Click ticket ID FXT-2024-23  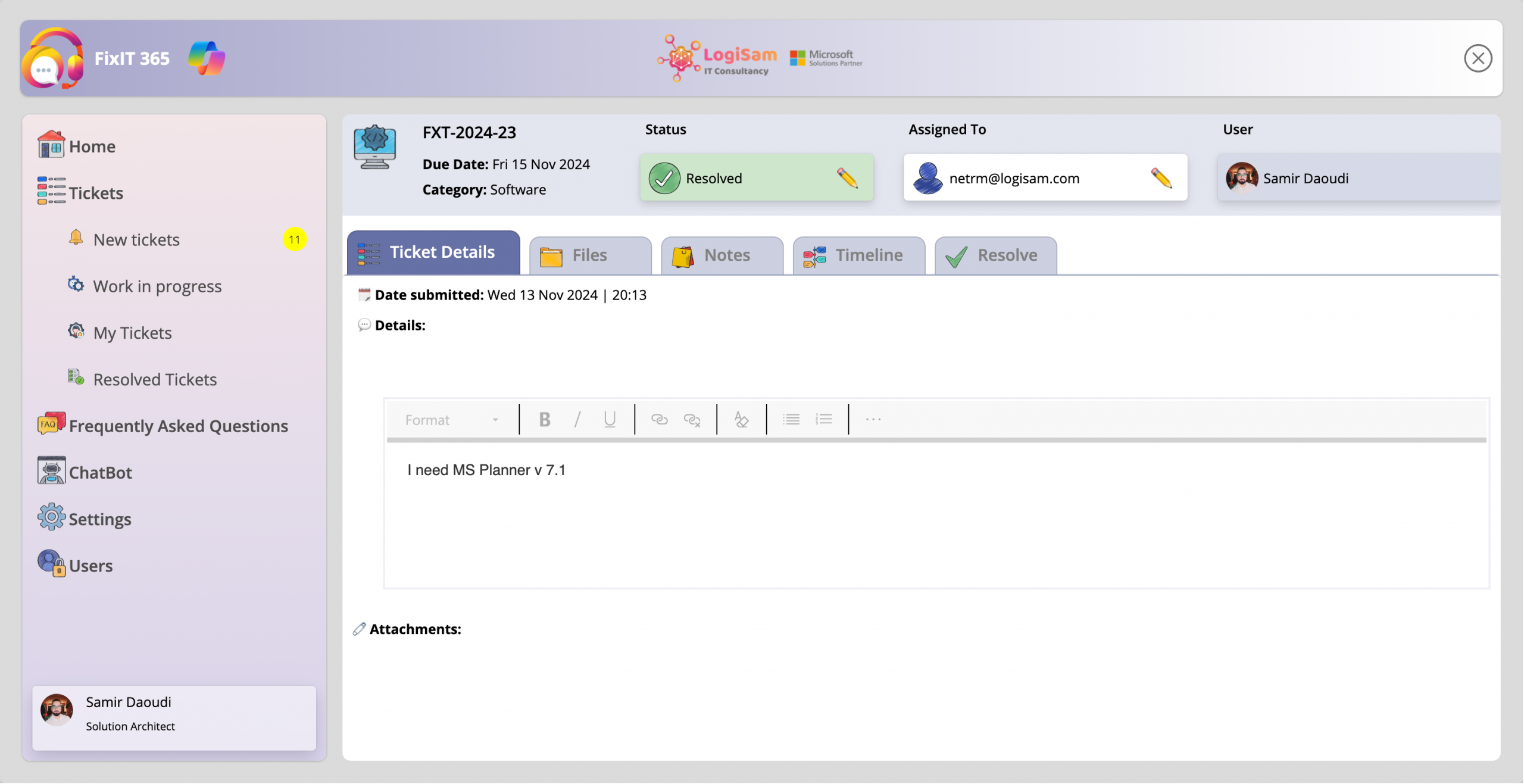click(469, 132)
